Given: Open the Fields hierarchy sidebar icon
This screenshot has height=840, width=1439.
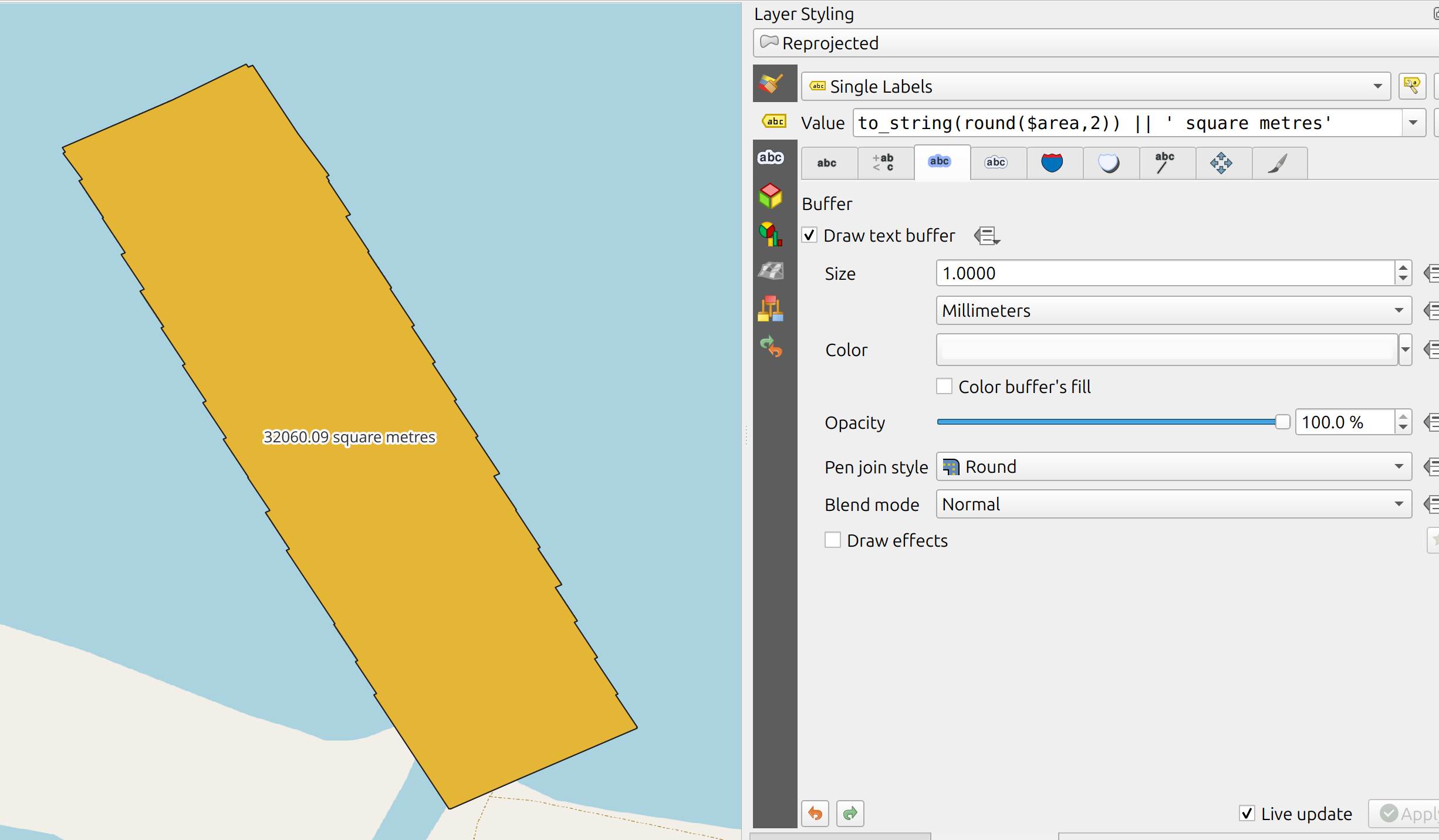Looking at the screenshot, I should pos(771,309).
